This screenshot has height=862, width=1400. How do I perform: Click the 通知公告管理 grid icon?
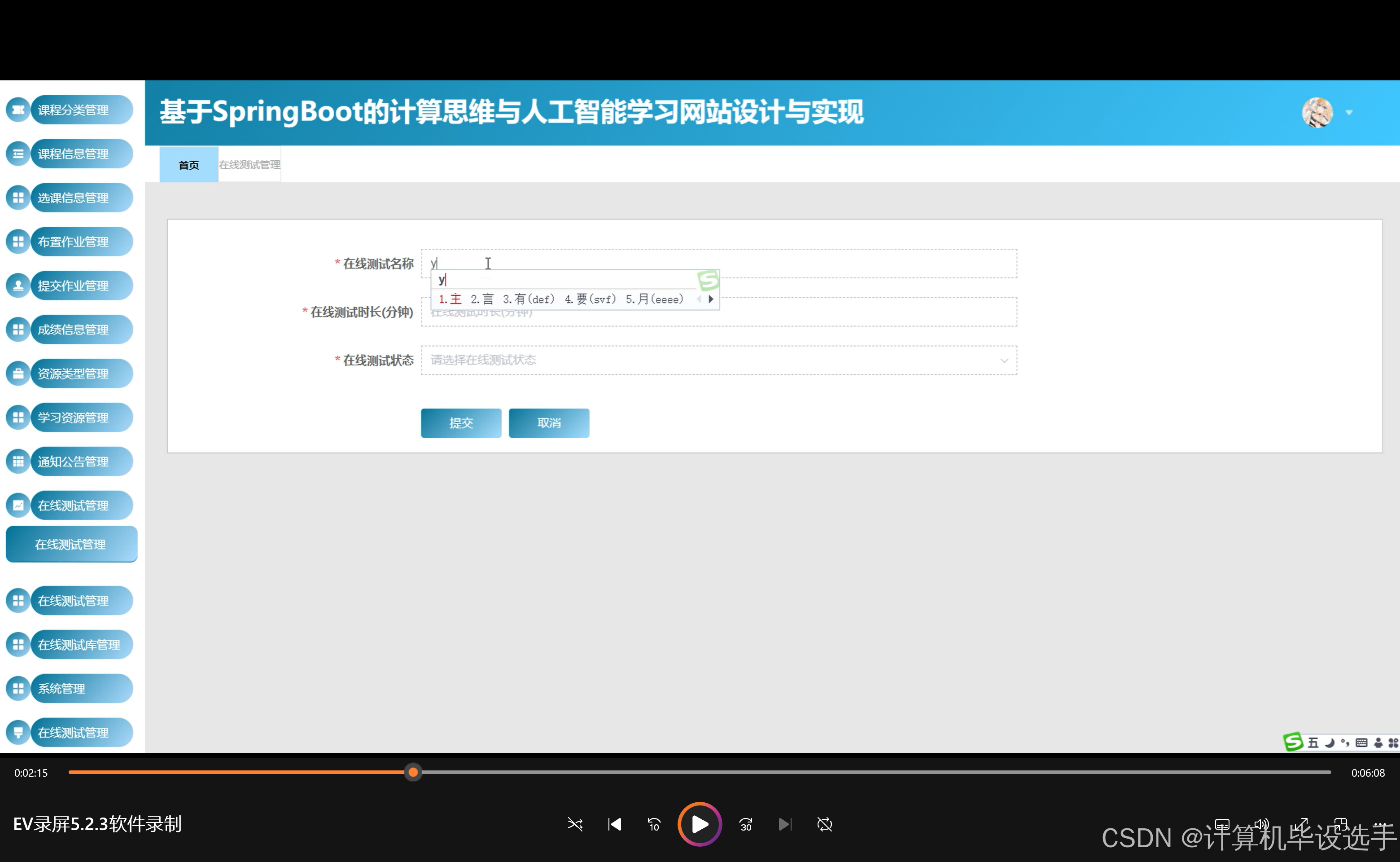[18, 461]
